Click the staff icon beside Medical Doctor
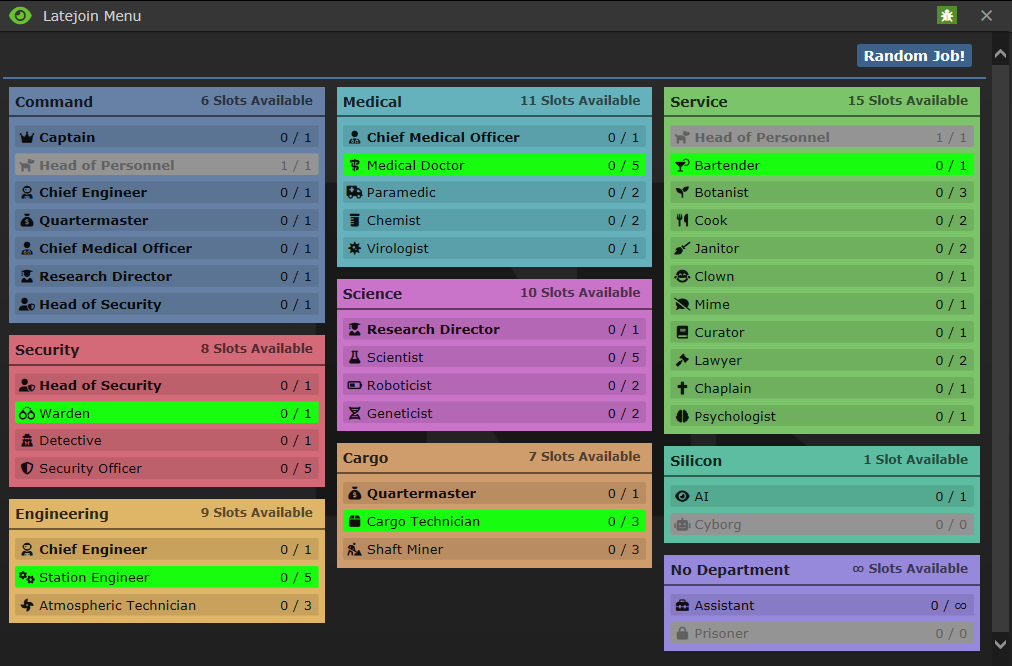Viewport: 1012px width, 666px height. tap(354, 165)
